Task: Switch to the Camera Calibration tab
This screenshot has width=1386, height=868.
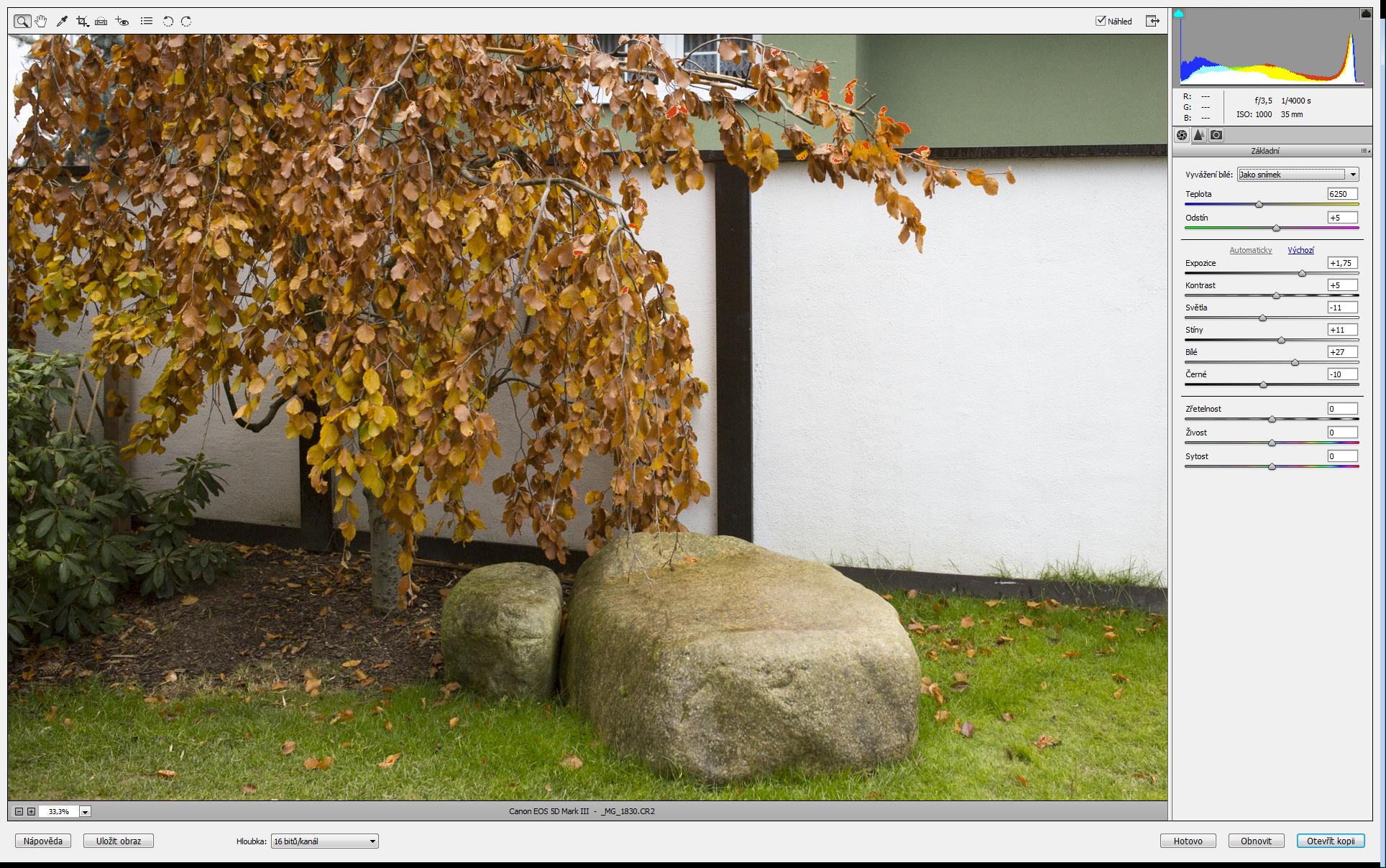Action: [x=1216, y=135]
